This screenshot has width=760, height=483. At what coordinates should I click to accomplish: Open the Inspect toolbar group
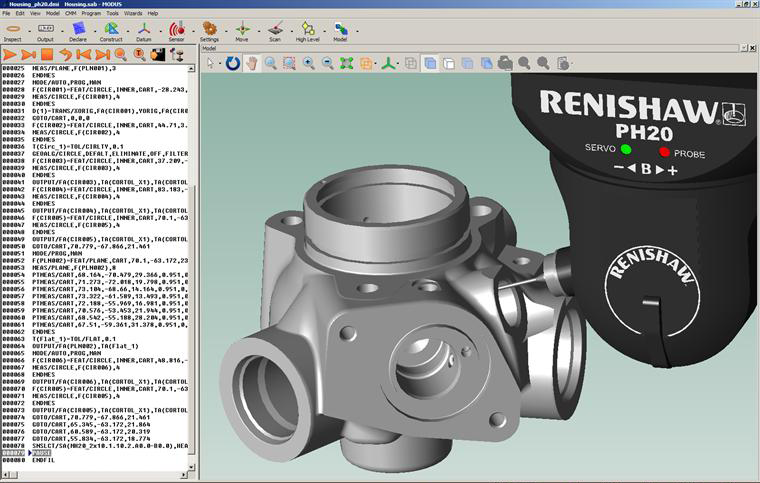(13, 32)
